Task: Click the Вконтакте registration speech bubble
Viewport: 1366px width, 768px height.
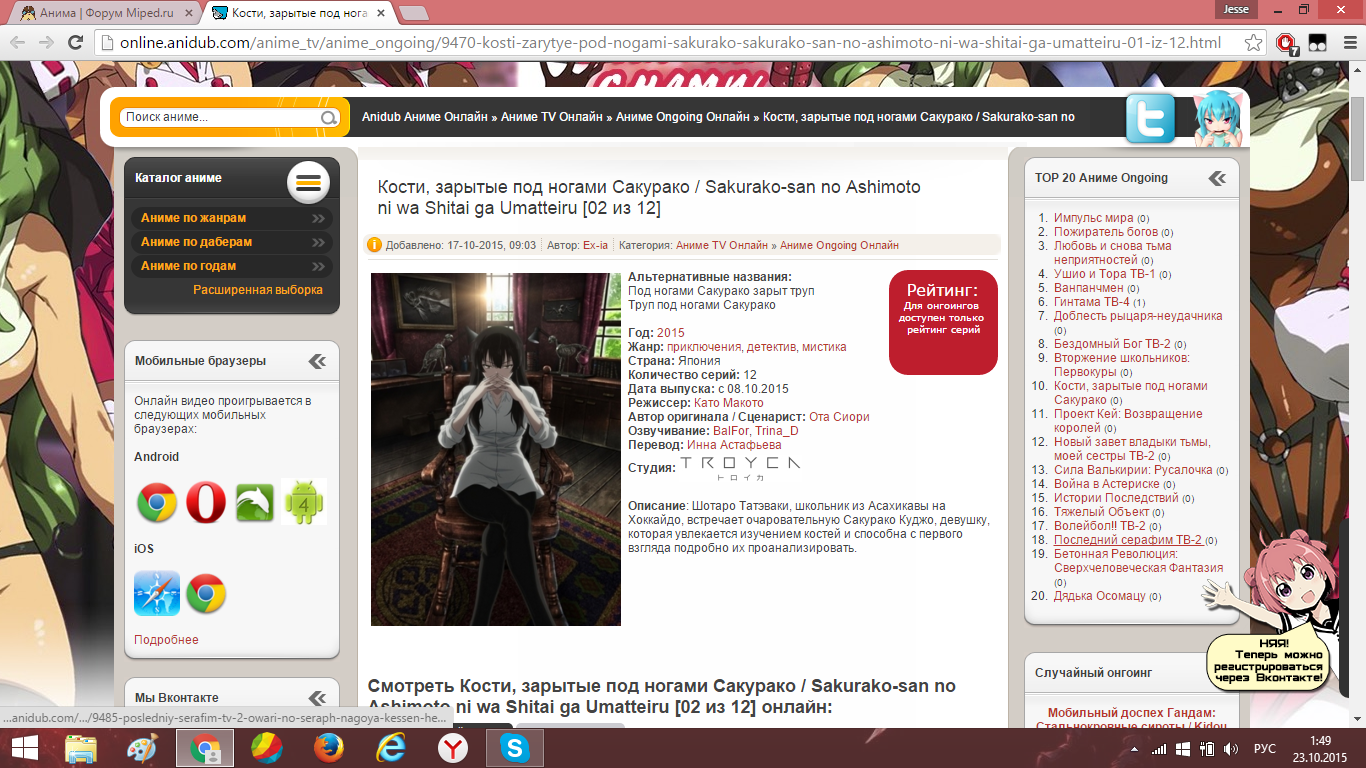Action: pyautogui.click(x=1269, y=662)
